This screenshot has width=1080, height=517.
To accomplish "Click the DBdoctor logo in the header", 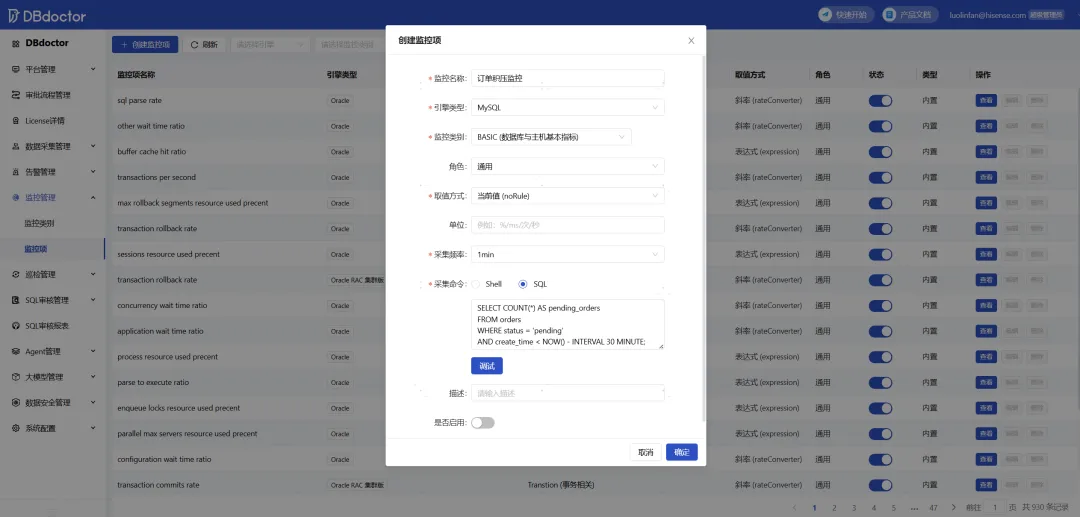I will coord(48,14).
